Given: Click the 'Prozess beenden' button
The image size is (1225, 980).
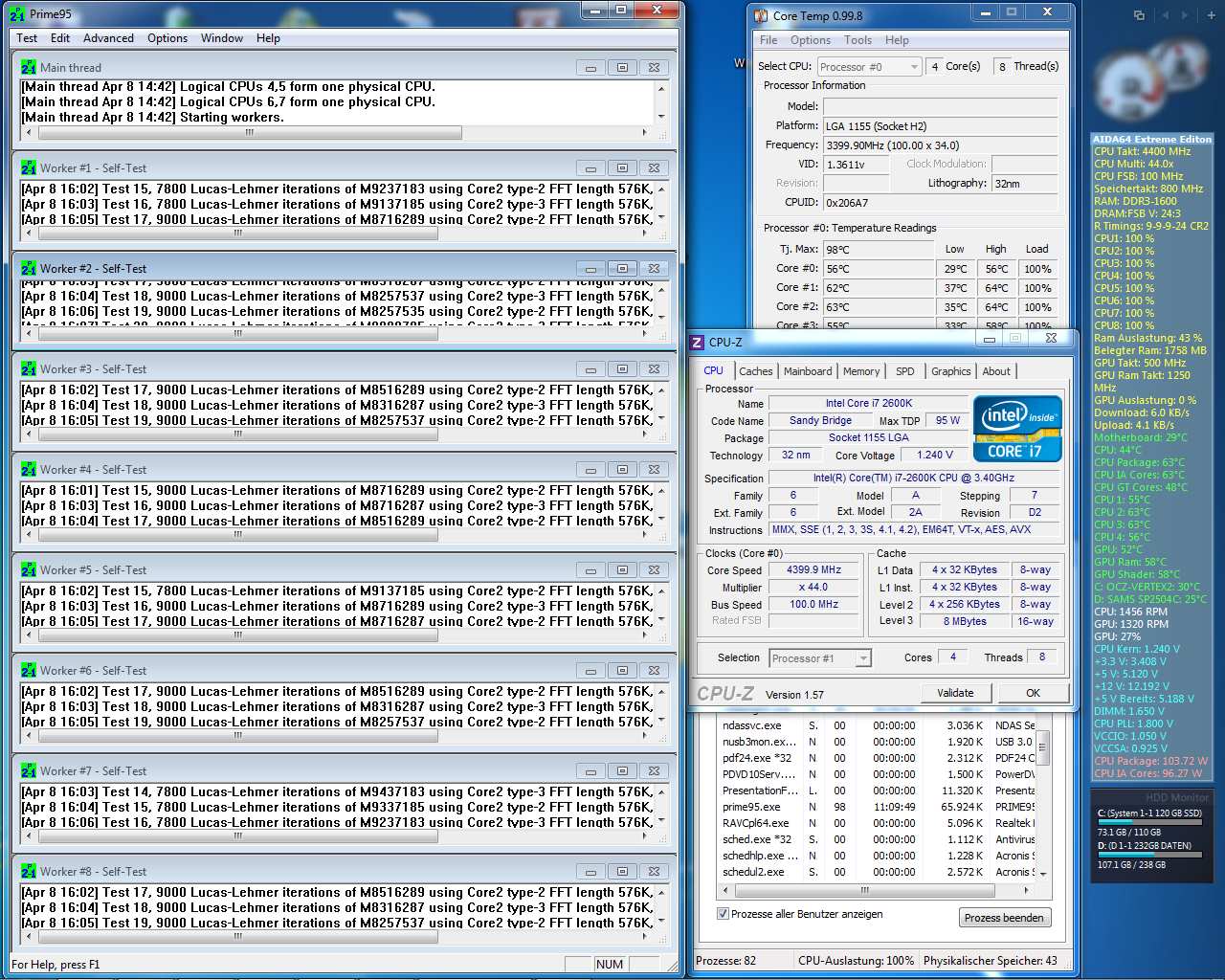Looking at the screenshot, I should point(1004,918).
